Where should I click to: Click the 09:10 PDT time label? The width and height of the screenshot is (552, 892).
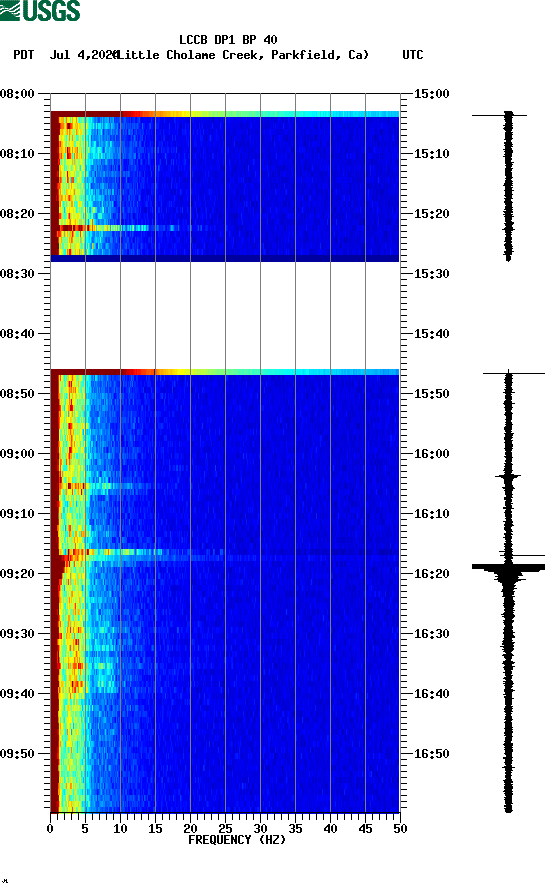click(18, 514)
